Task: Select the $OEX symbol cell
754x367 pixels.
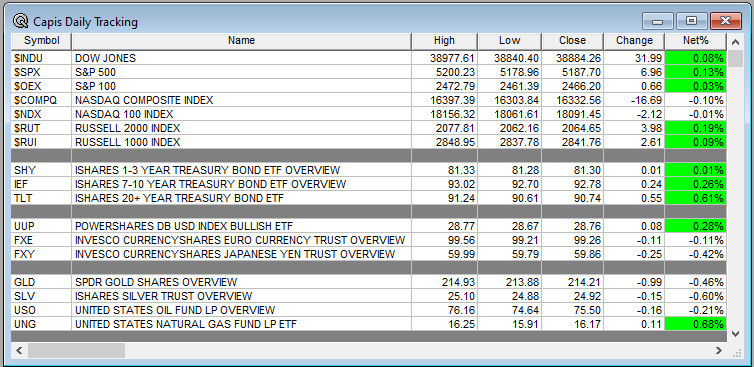Action: point(41,86)
